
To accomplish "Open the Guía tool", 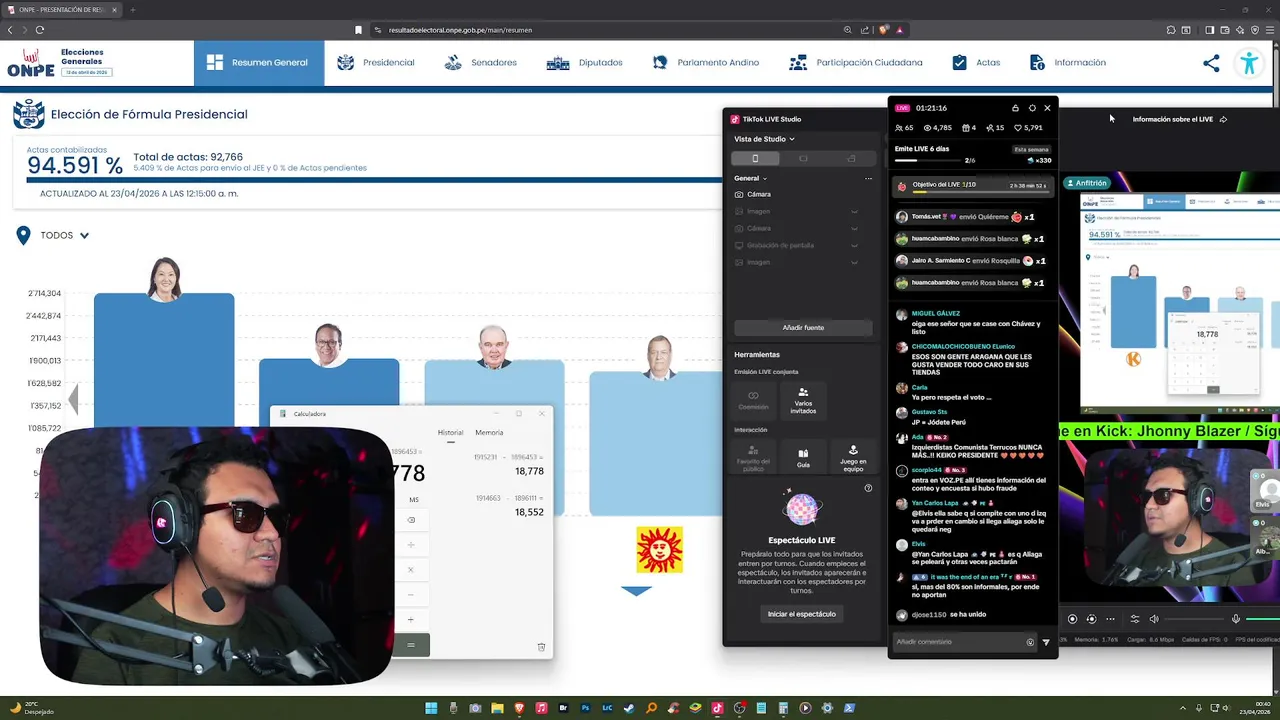I will click(803, 457).
